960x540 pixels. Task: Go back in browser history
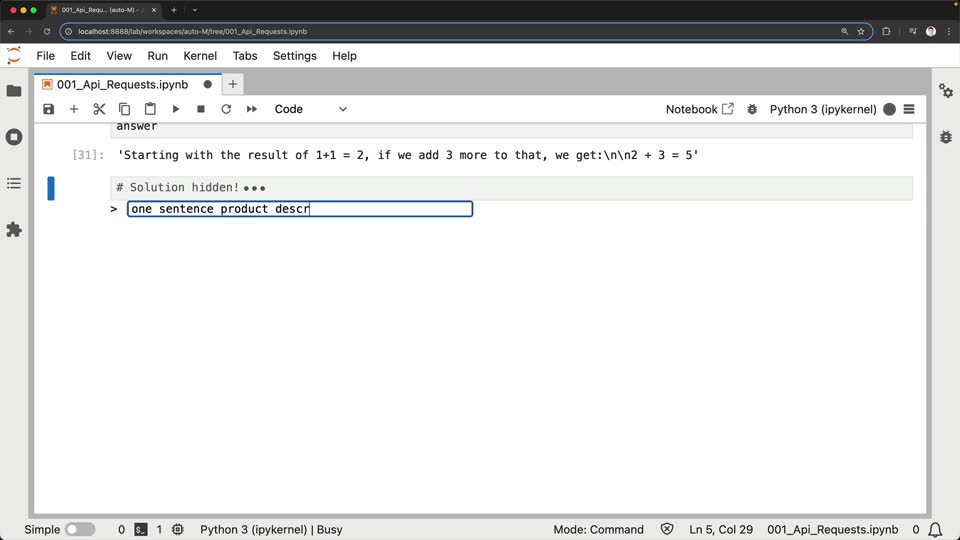11,31
